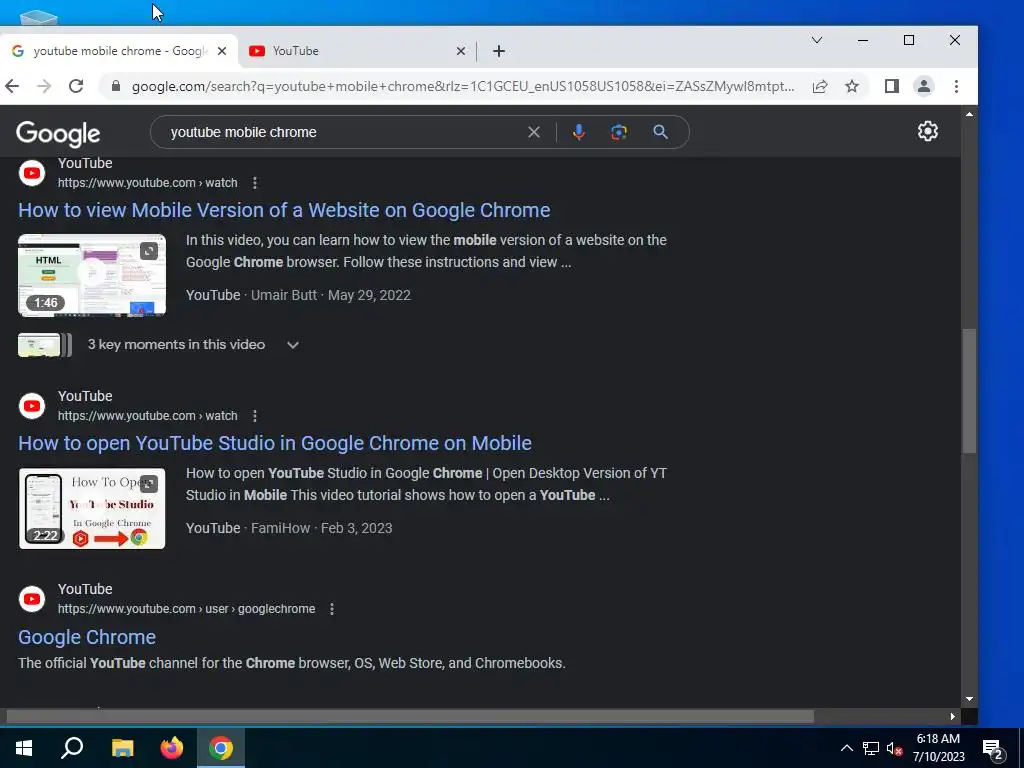Share this page icon in address bar

(820, 86)
